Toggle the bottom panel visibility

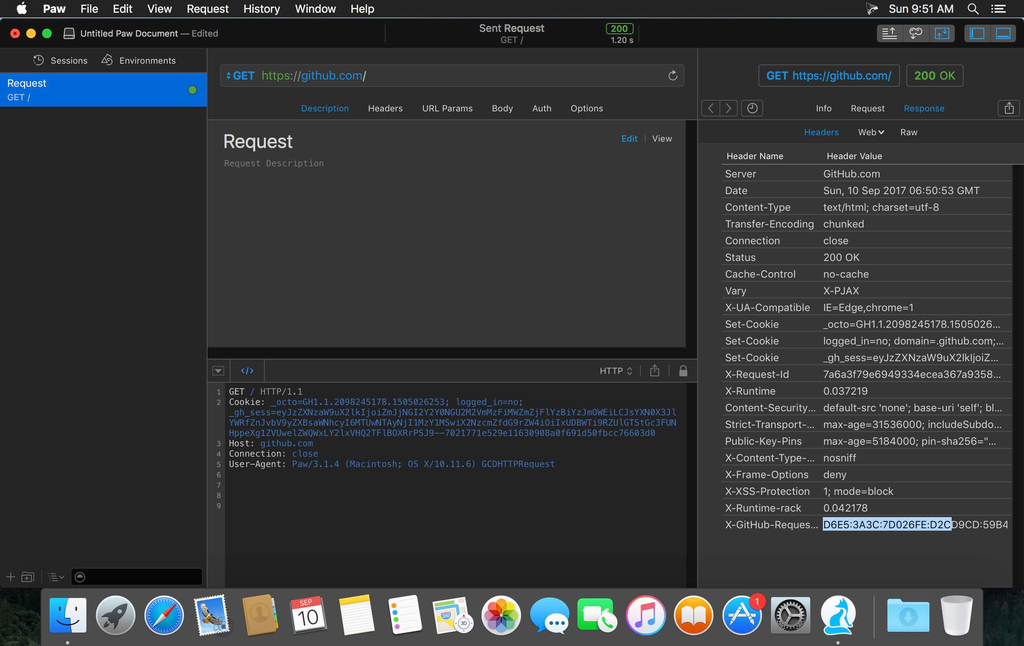tap(1002, 33)
